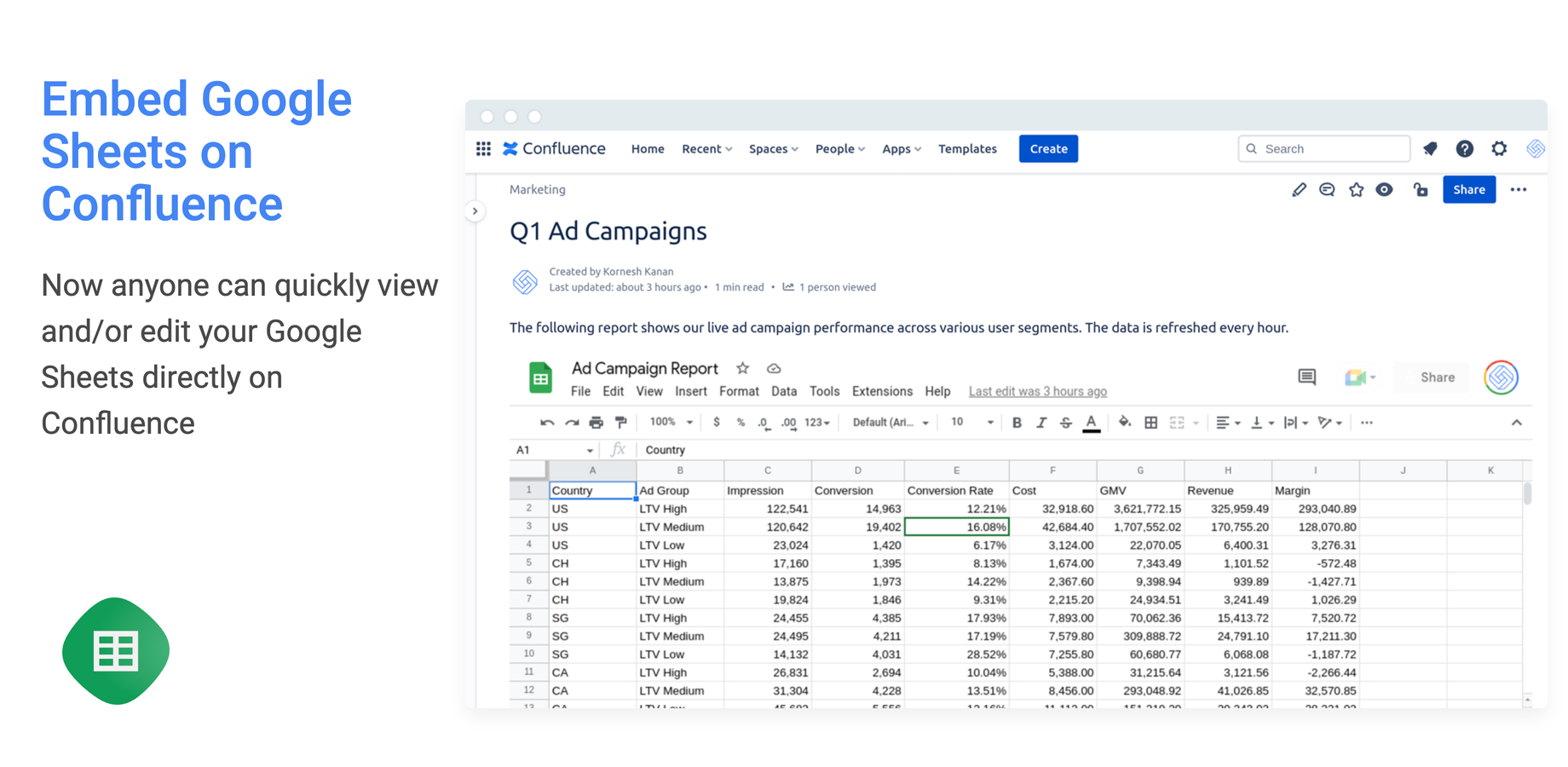Star this Confluence page

1356,190
